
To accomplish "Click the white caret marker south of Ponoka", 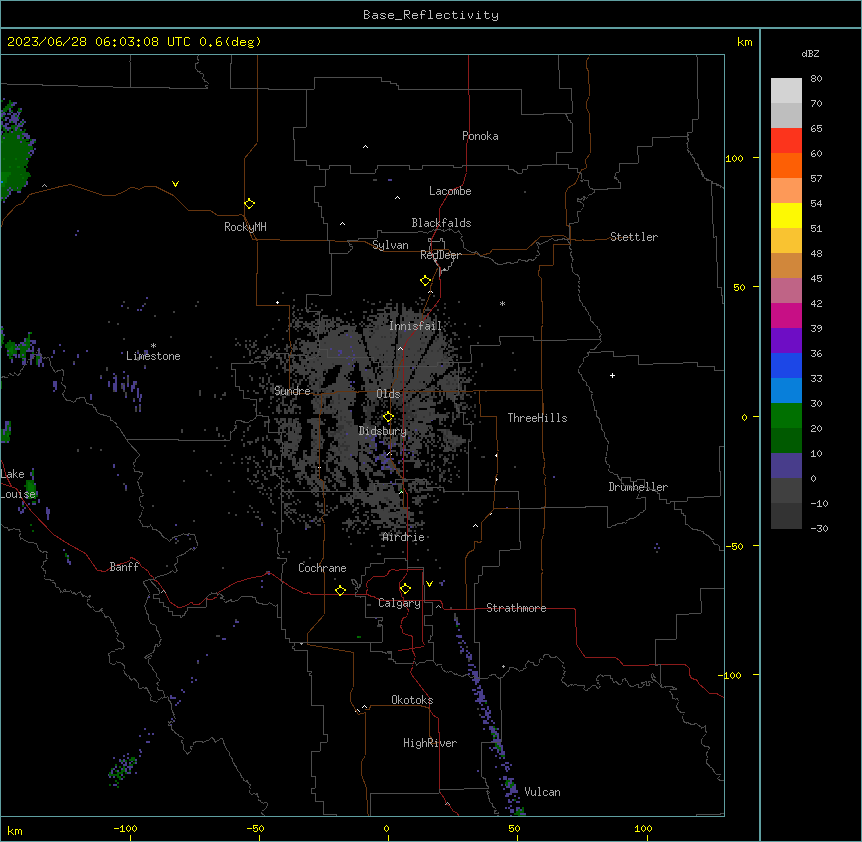I will click(366, 147).
